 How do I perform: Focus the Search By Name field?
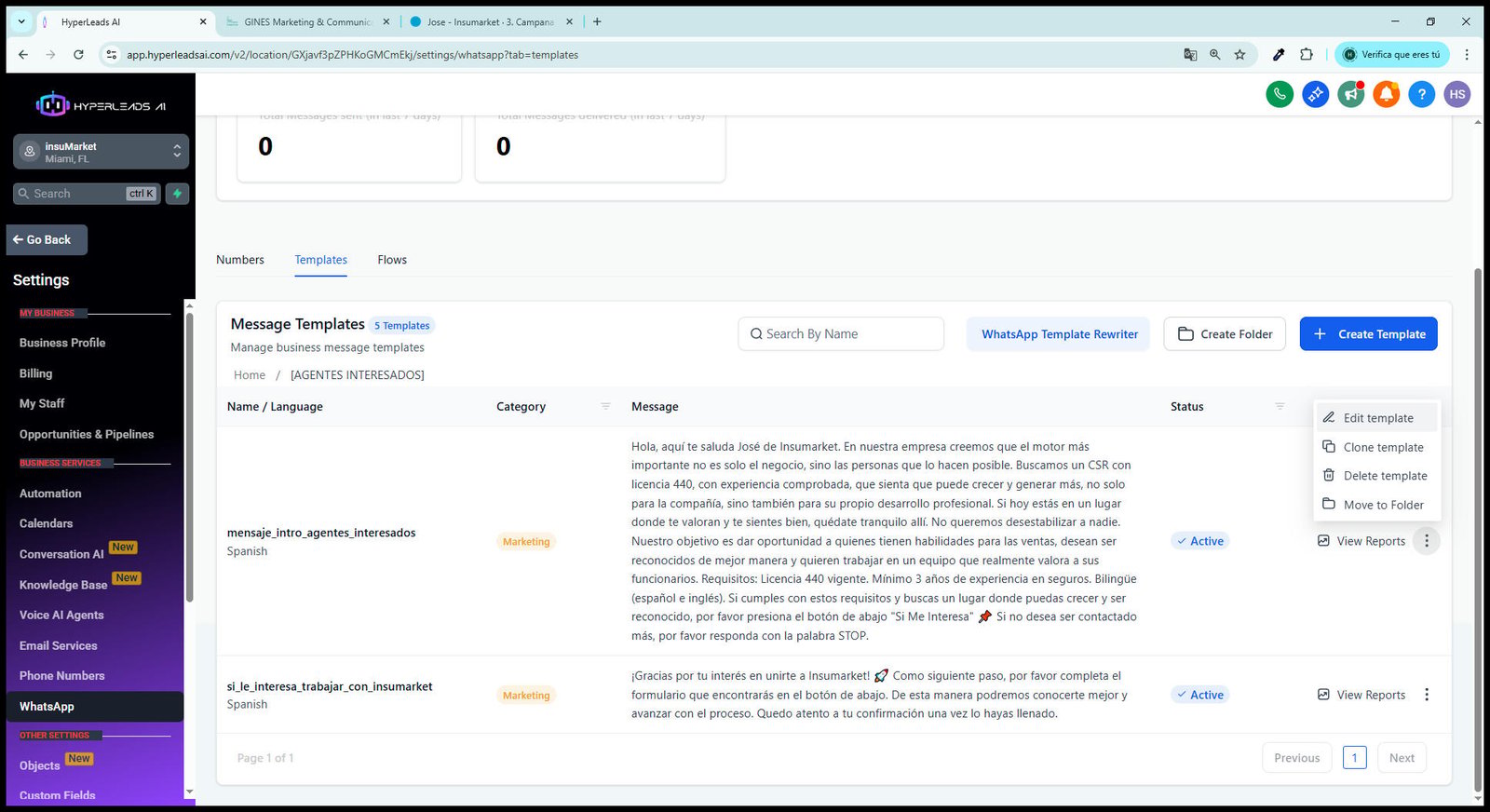[x=841, y=334]
